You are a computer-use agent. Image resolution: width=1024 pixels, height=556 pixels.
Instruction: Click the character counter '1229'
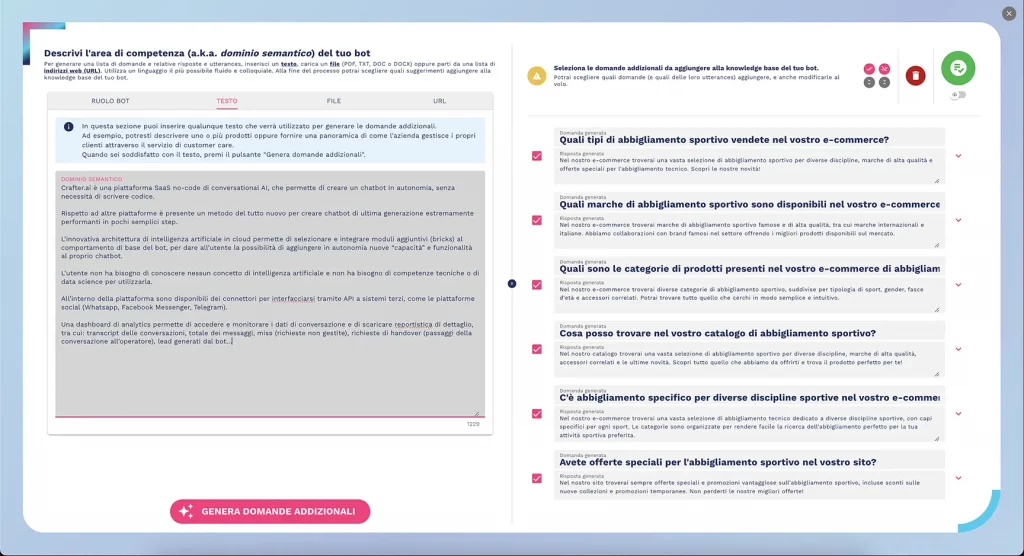coord(473,425)
